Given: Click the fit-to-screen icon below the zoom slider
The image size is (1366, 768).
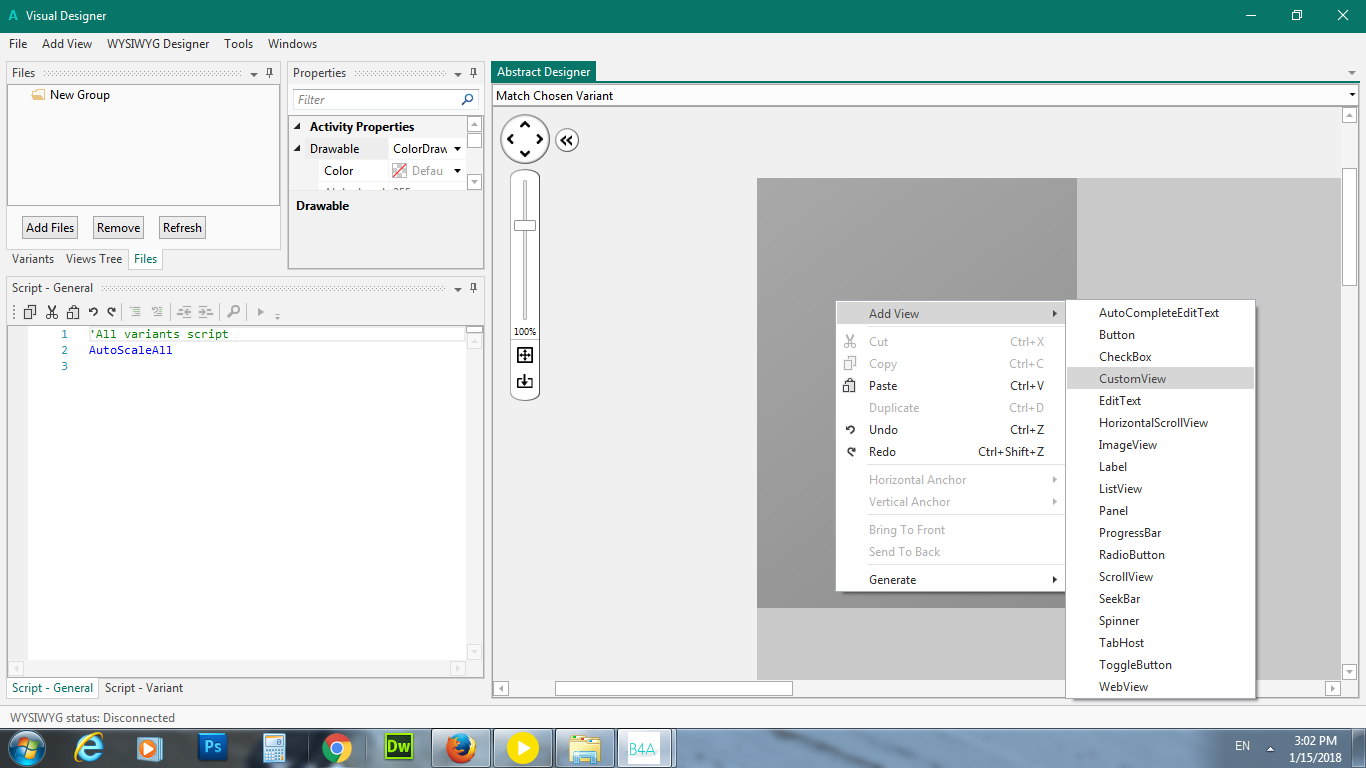Looking at the screenshot, I should tap(525, 355).
